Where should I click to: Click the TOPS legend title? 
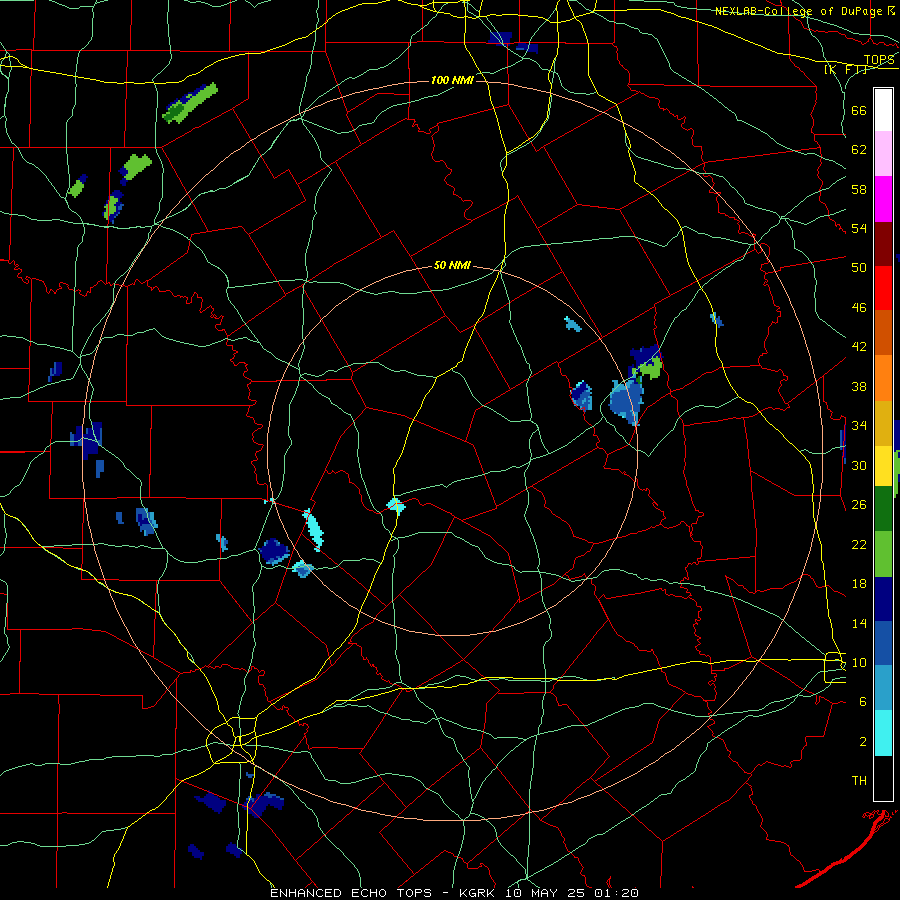[879, 60]
